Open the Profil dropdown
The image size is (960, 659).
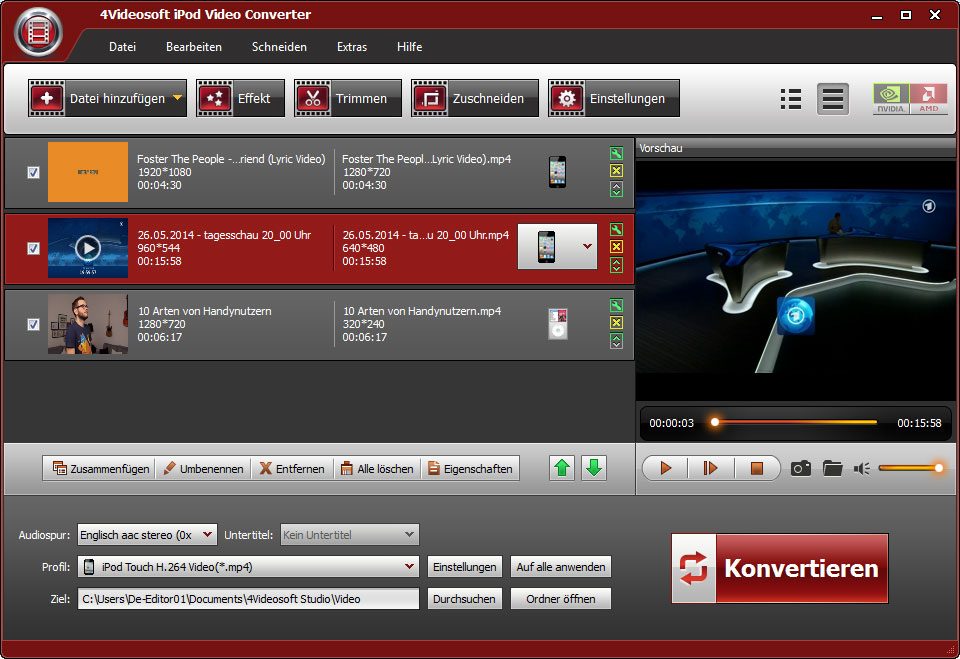[x=248, y=567]
